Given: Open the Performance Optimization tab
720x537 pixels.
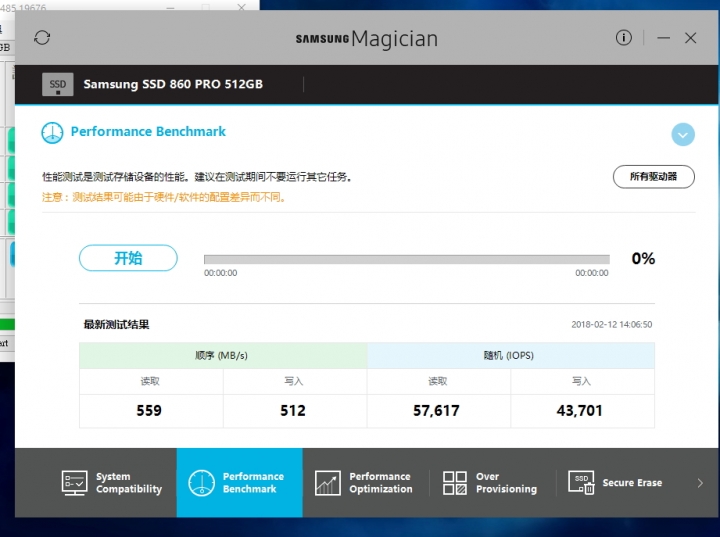Looking at the screenshot, I should tap(366, 482).
